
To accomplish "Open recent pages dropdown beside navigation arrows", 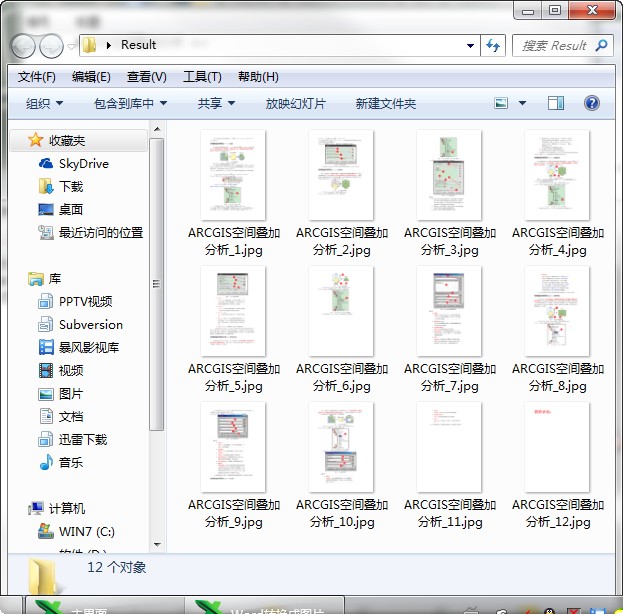I will (71, 46).
